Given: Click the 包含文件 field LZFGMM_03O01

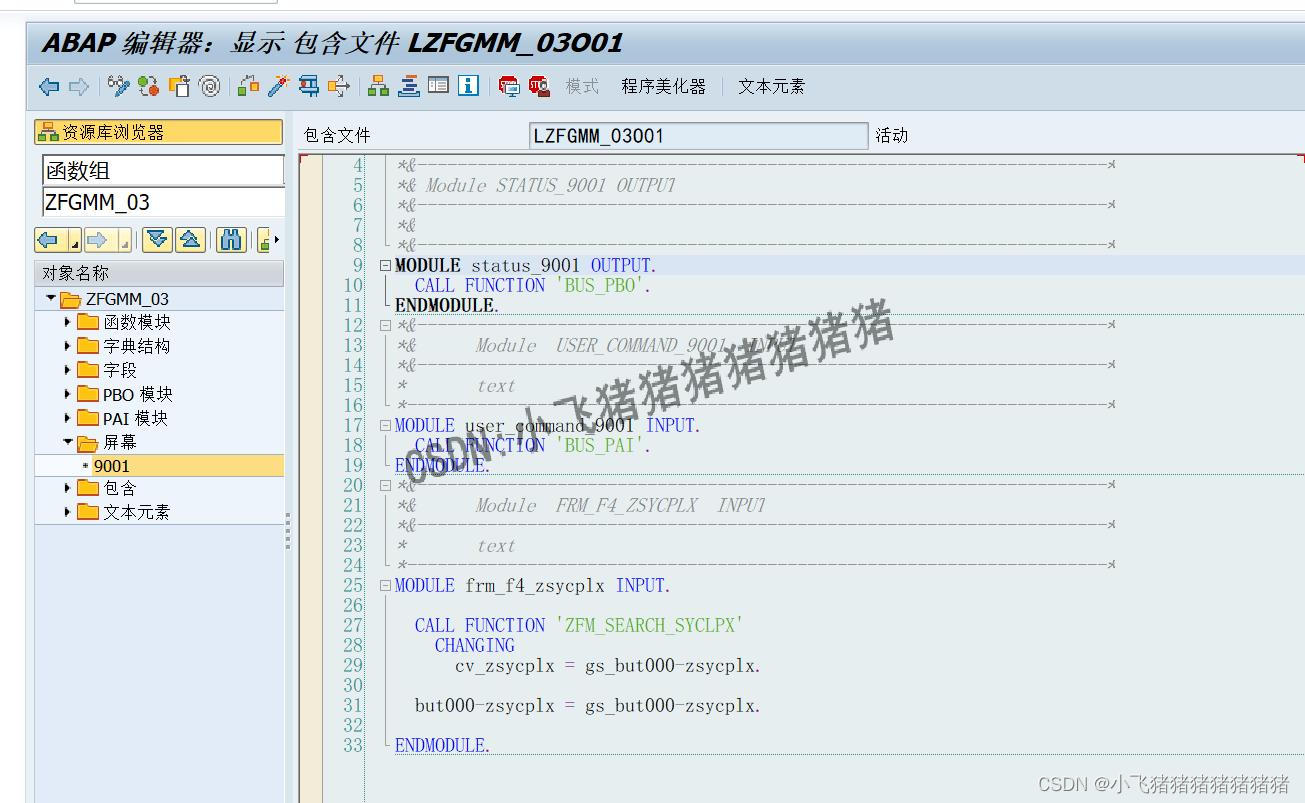Looking at the screenshot, I should pos(698,136).
